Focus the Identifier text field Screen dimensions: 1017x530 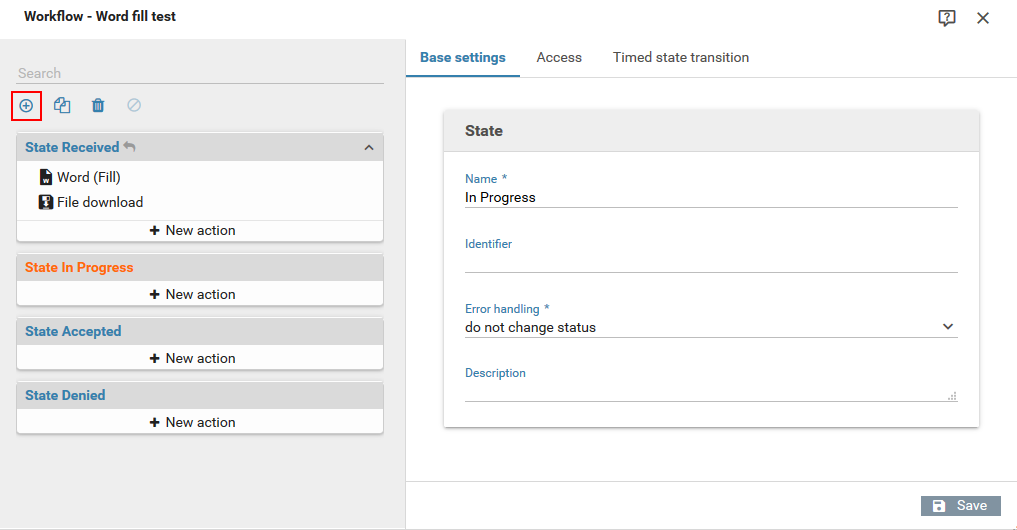(x=710, y=262)
